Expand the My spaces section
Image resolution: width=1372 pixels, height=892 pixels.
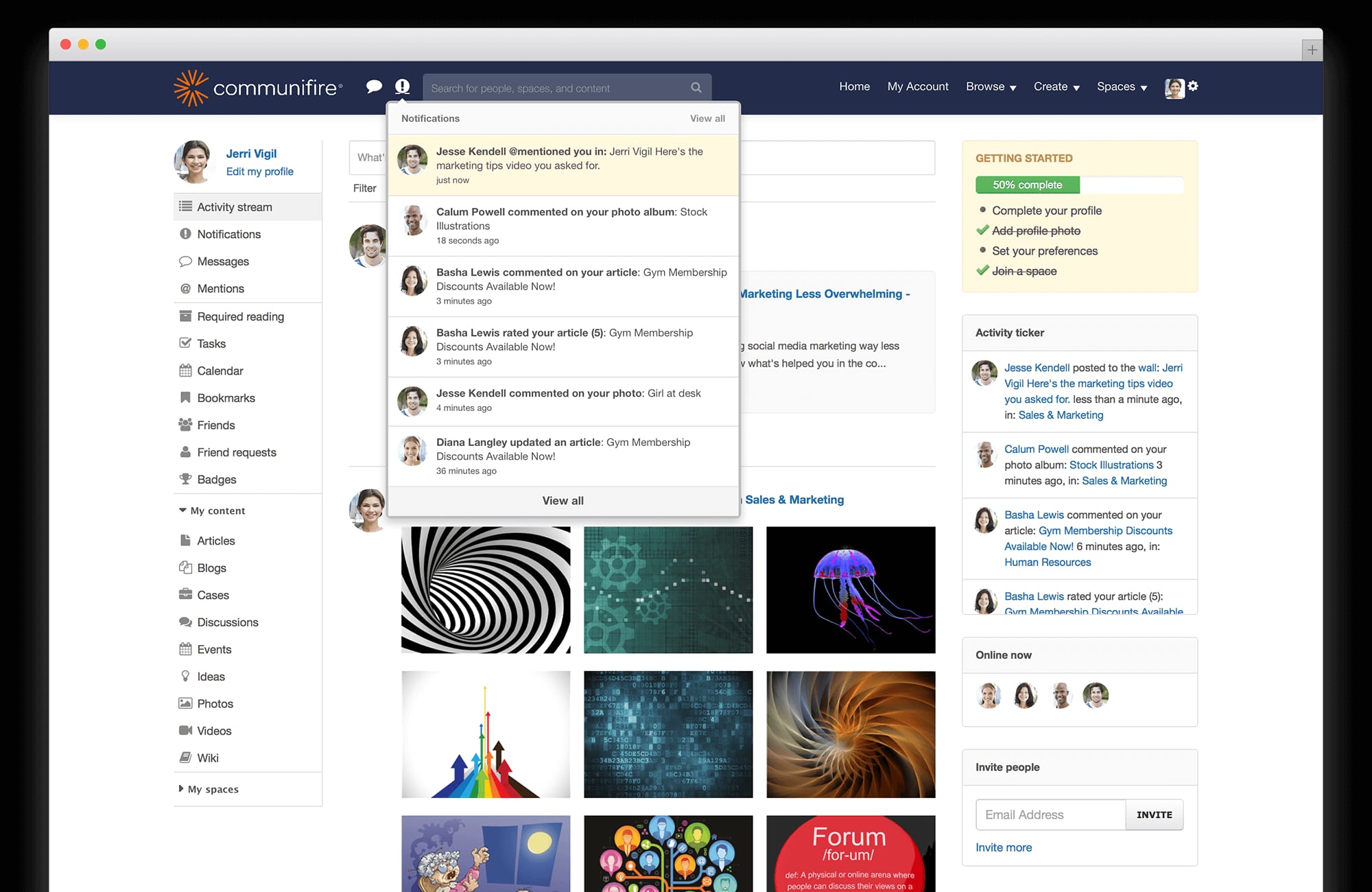click(x=209, y=789)
